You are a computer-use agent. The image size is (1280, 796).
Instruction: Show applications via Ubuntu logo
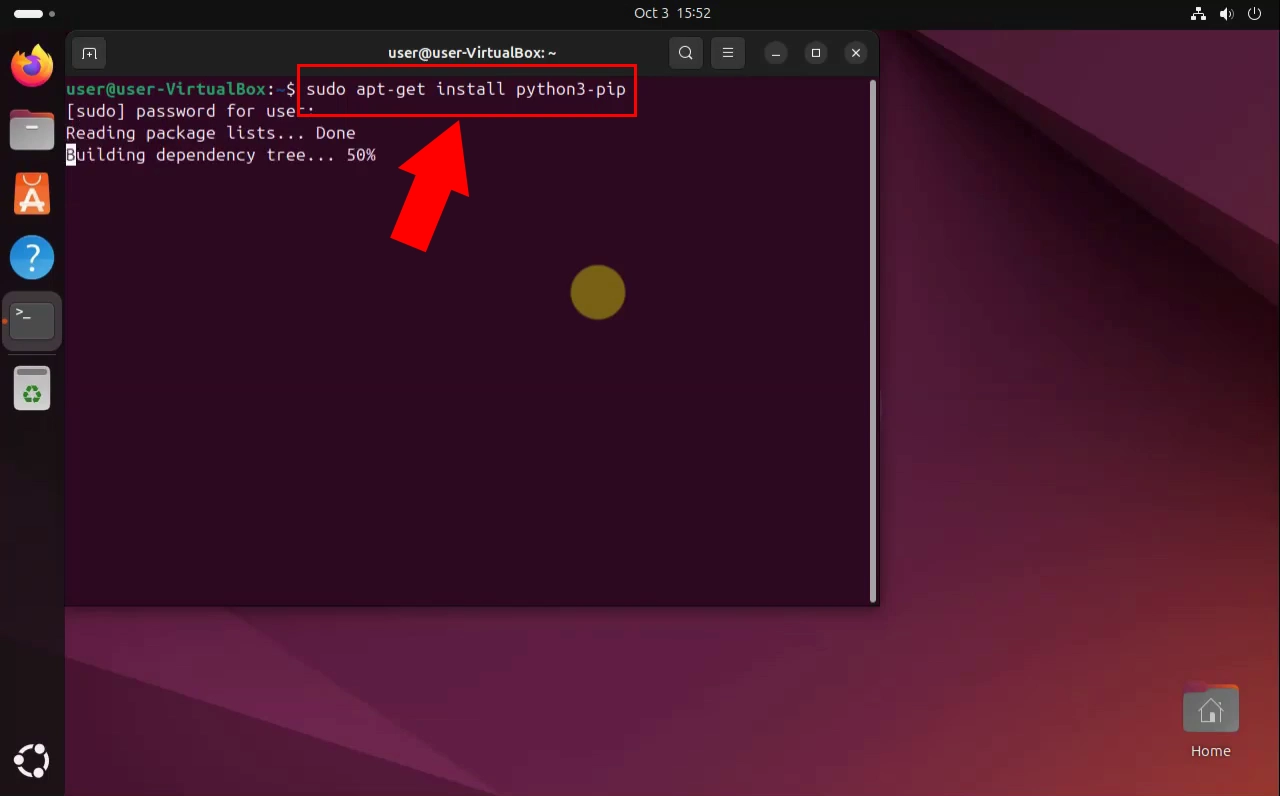(x=32, y=761)
